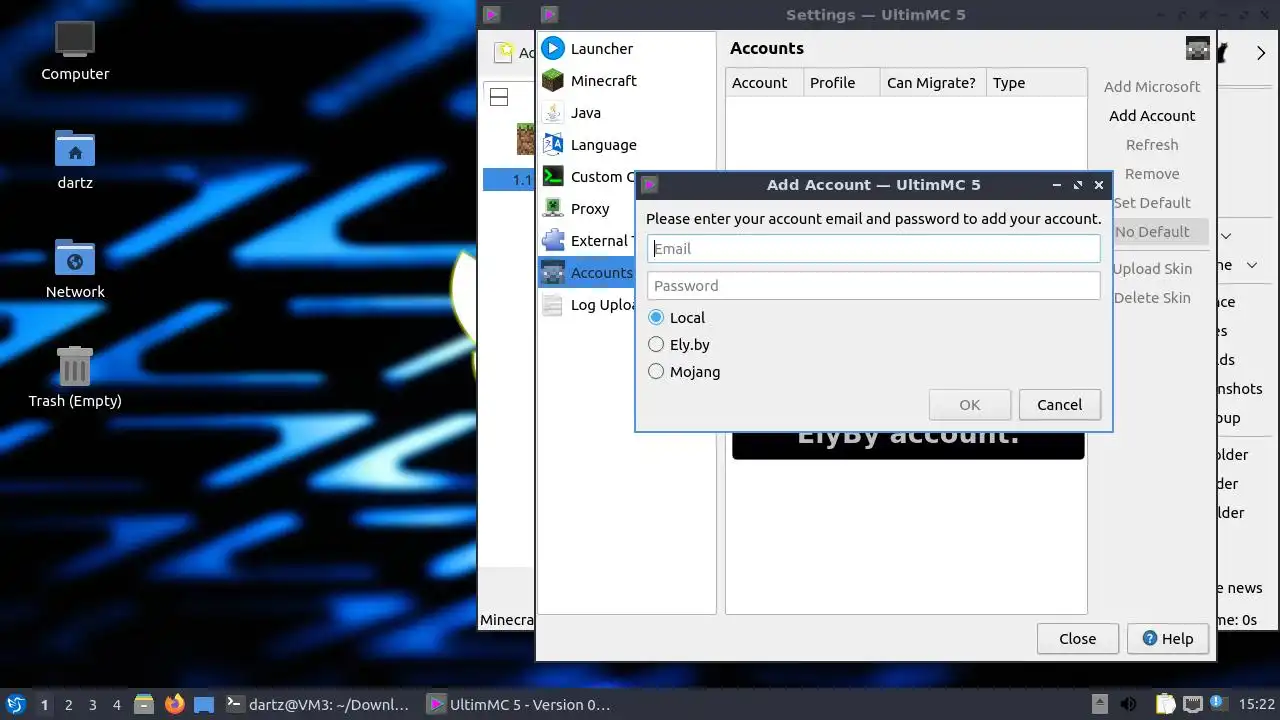Launch Firefox from the taskbar
The width and height of the screenshot is (1280, 720).
[x=175, y=704]
